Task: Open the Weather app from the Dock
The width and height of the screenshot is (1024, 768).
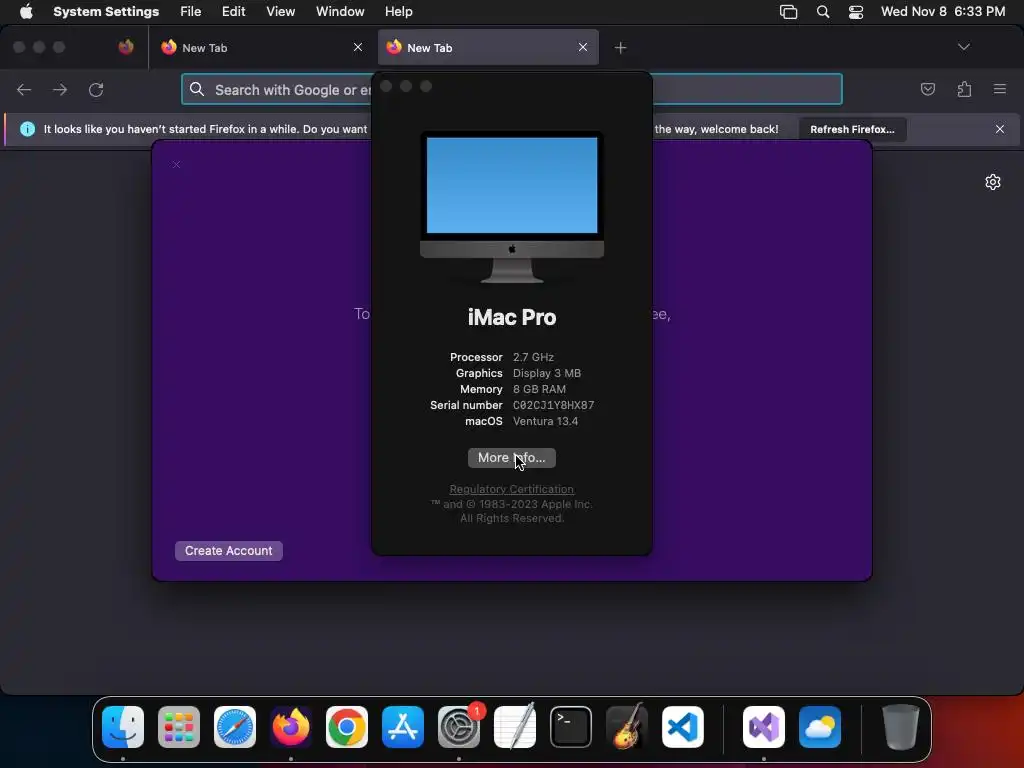Action: pyautogui.click(x=820, y=727)
